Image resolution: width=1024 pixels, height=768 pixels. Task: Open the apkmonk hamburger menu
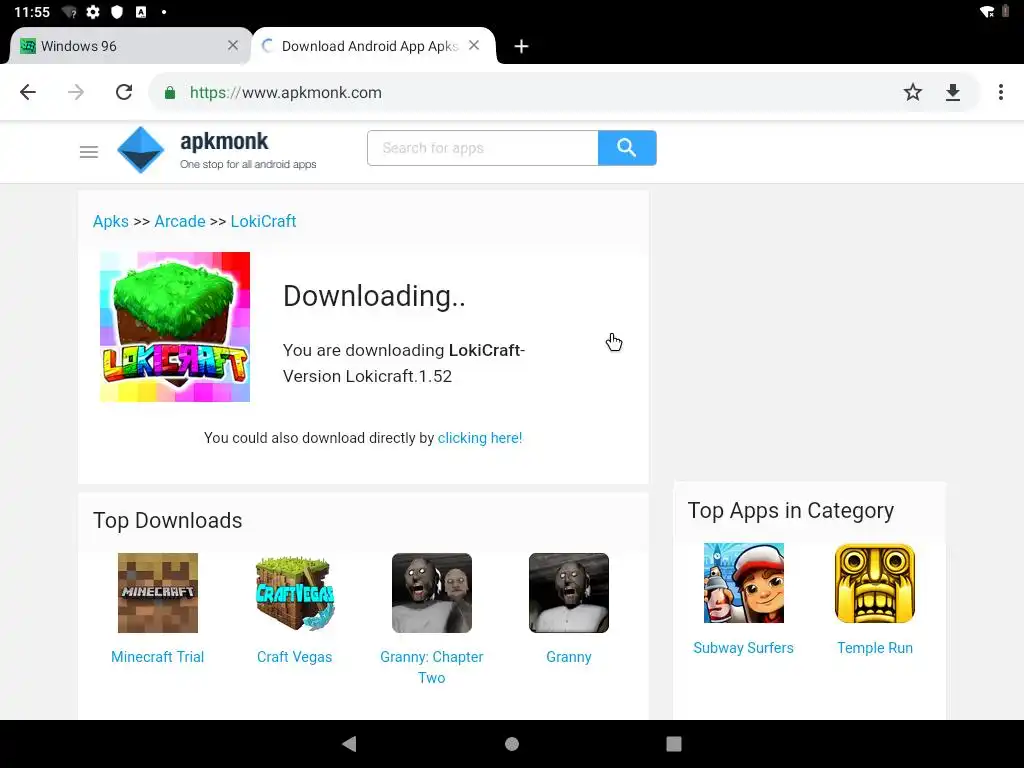click(x=89, y=152)
